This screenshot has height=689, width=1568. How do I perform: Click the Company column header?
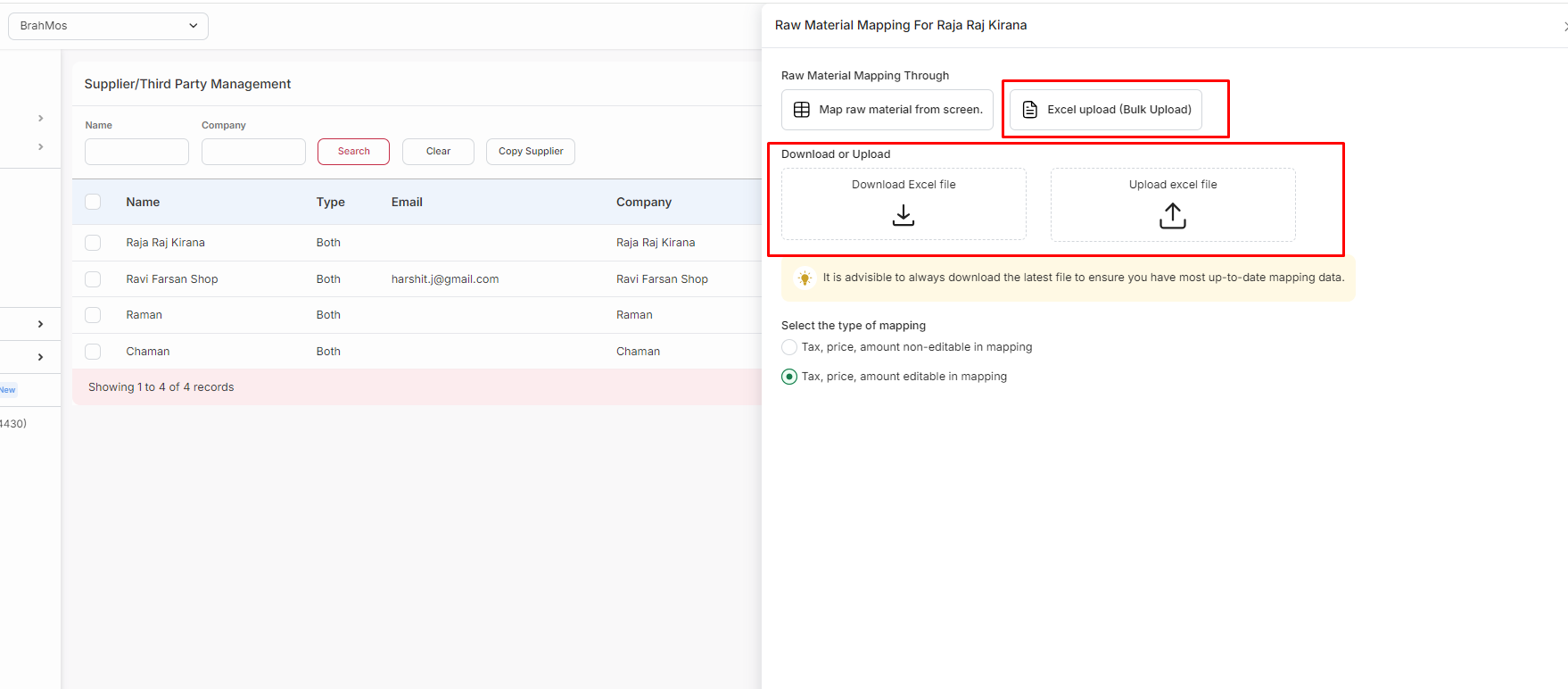[644, 203]
